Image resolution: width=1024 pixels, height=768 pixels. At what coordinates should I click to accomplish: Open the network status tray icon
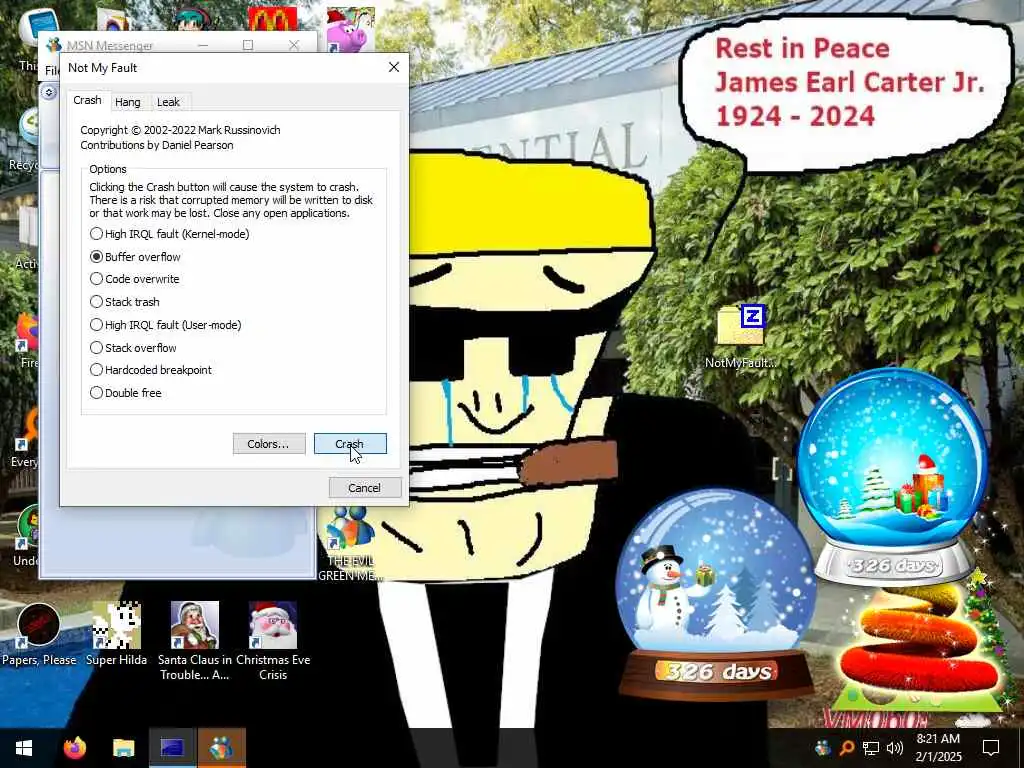[x=871, y=748]
